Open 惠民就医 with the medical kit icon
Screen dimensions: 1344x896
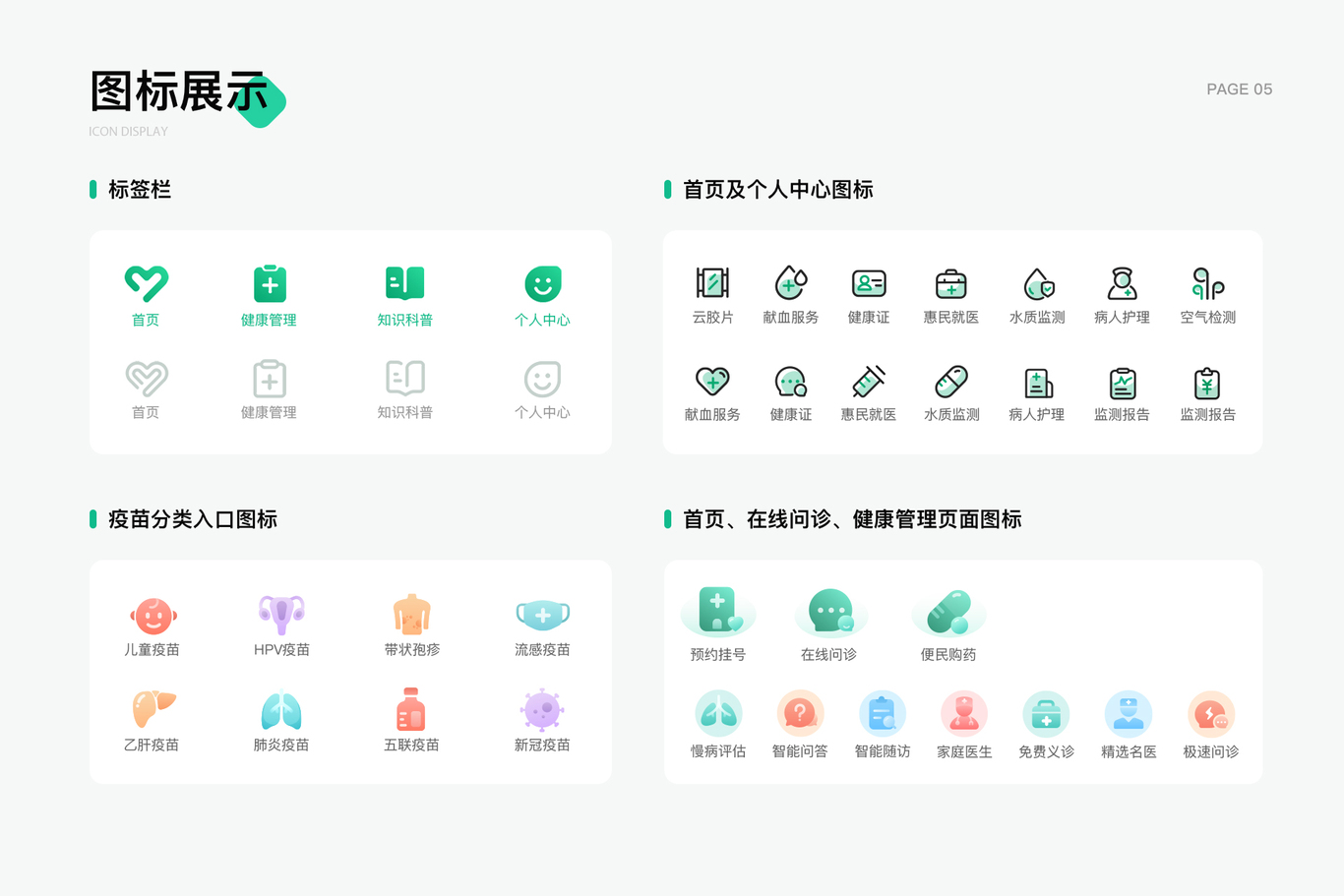pyautogui.click(x=951, y=283)
